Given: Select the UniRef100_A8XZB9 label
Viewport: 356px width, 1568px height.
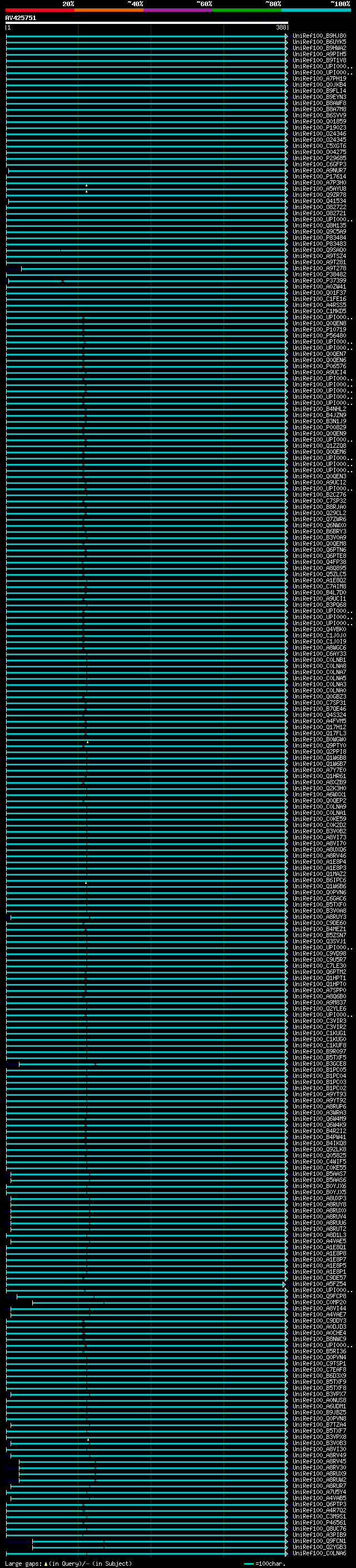Looking at the screenshot, I should (319, 782).
